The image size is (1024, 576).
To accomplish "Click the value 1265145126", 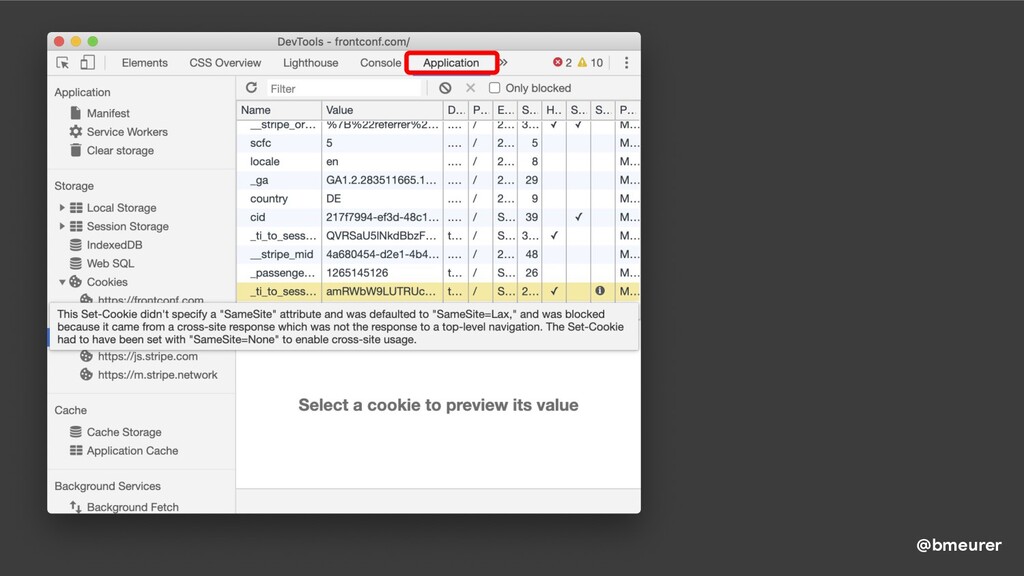I will click(357, 272).
